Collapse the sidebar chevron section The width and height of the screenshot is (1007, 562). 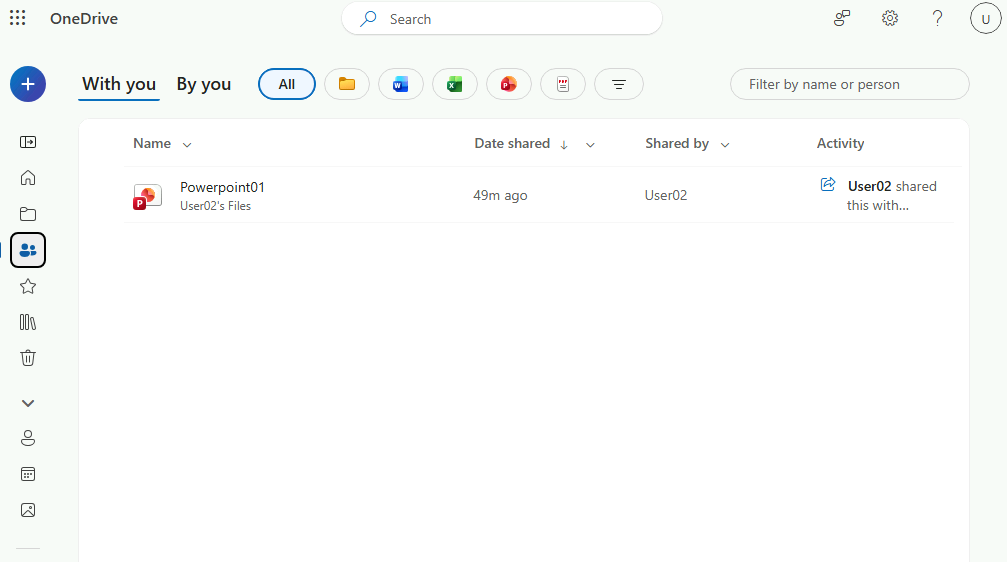tap(28, 403)
